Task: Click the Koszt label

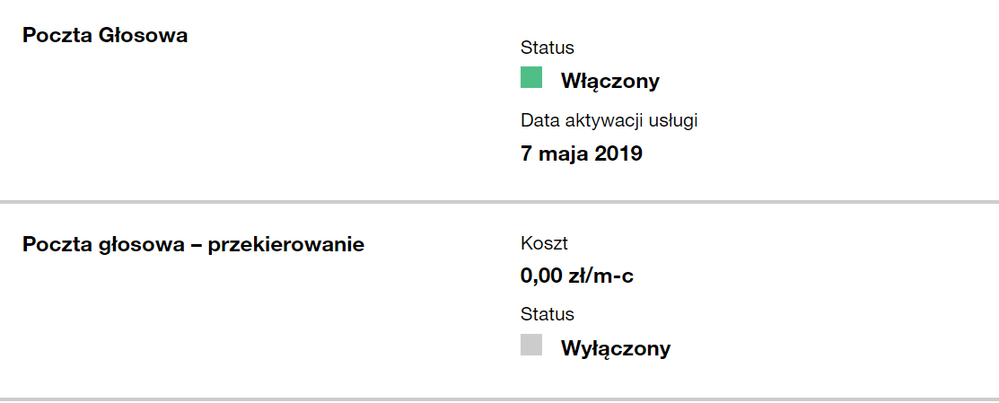Action: (x=544, y=242)
